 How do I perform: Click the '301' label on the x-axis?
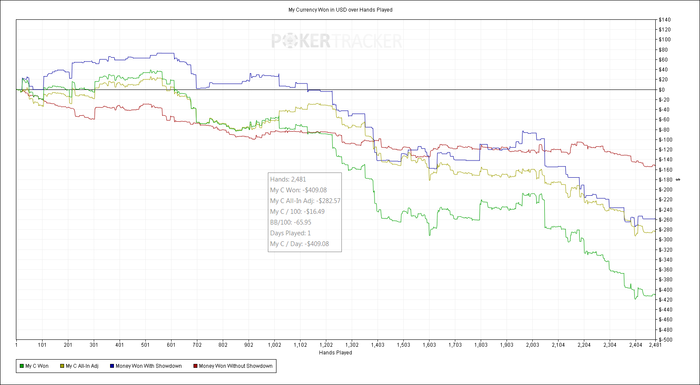click(x=94, y=345)
